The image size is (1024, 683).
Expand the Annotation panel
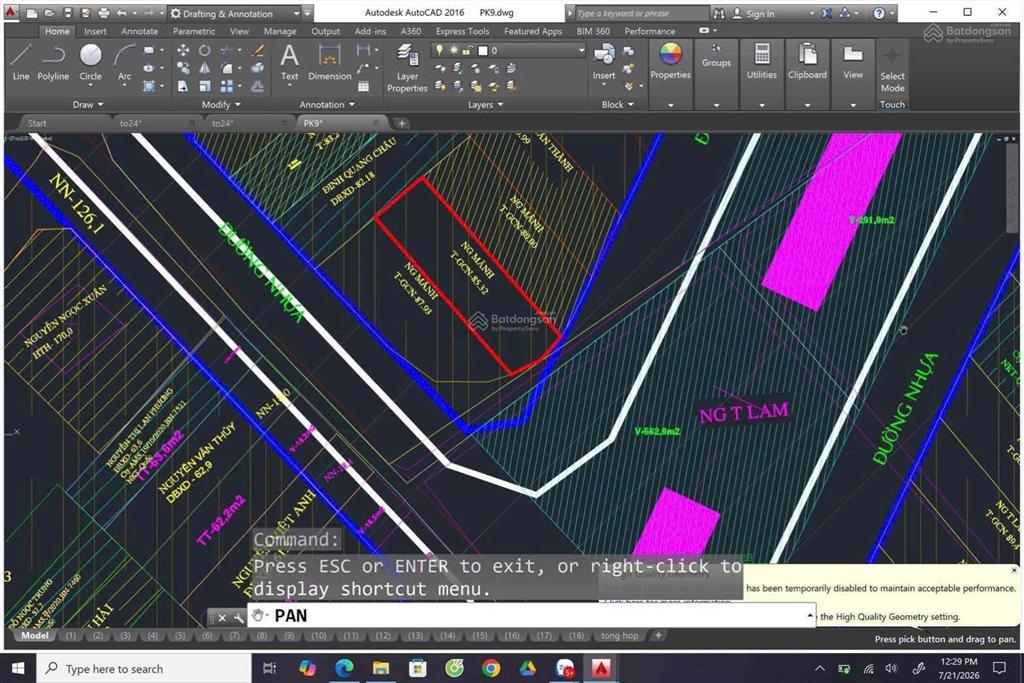pyautogui.click(x=327, y=104)
